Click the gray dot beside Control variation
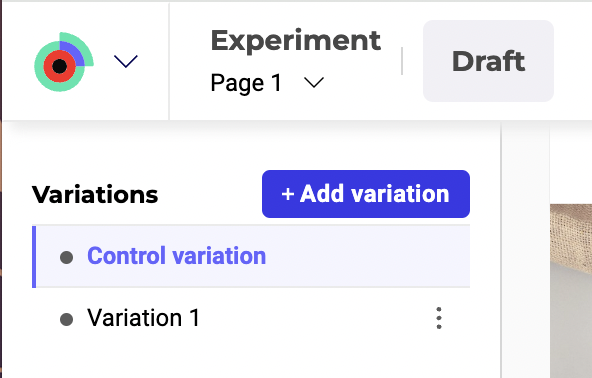 66,258
